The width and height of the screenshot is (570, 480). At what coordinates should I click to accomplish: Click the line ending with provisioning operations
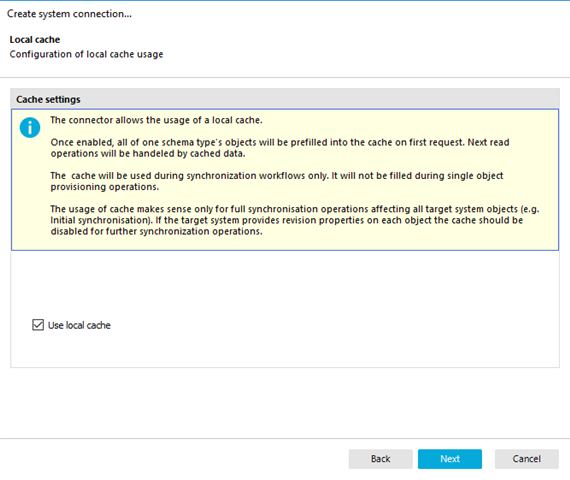pyautogui.click(x=105, y=187)
